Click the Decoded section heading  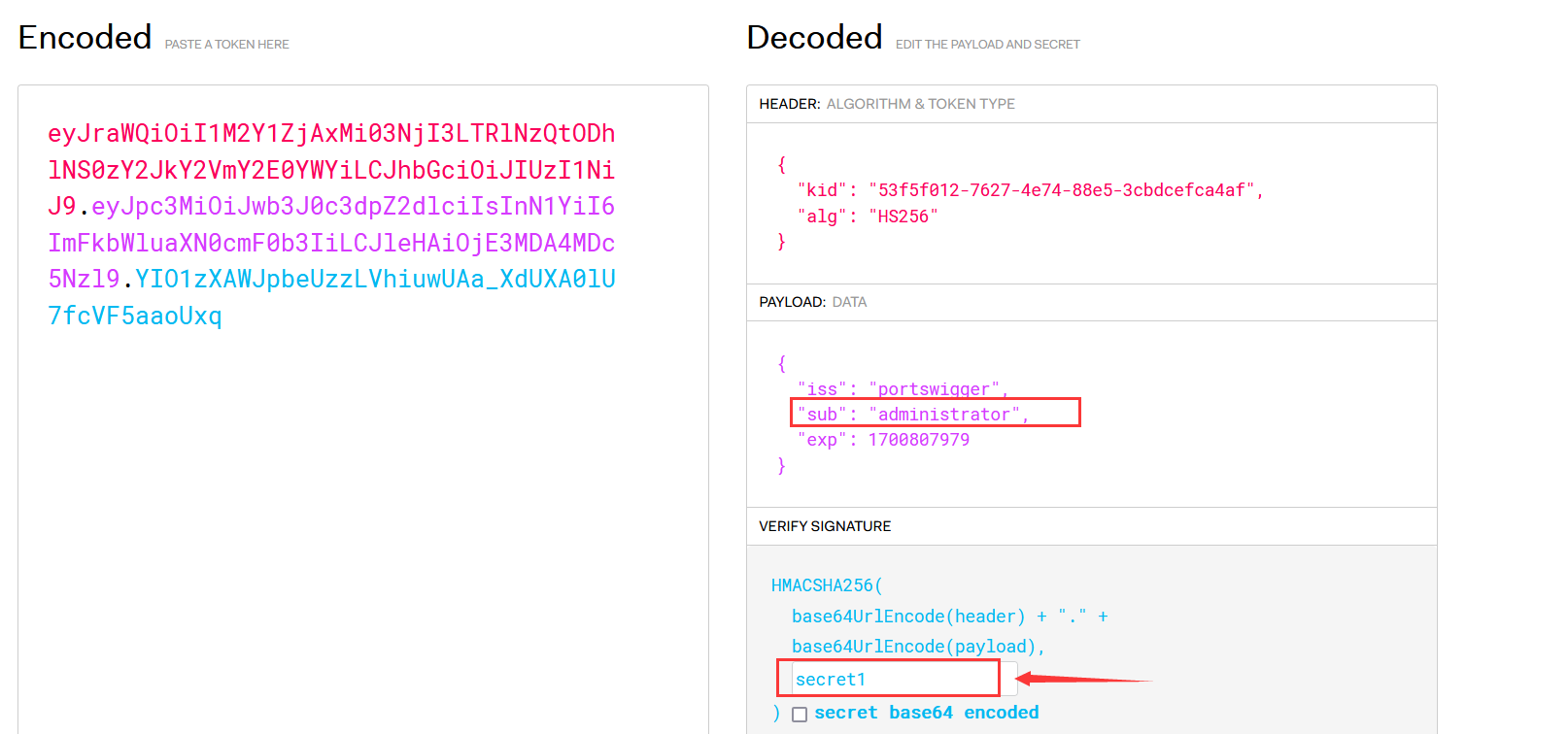coord(815,38)
